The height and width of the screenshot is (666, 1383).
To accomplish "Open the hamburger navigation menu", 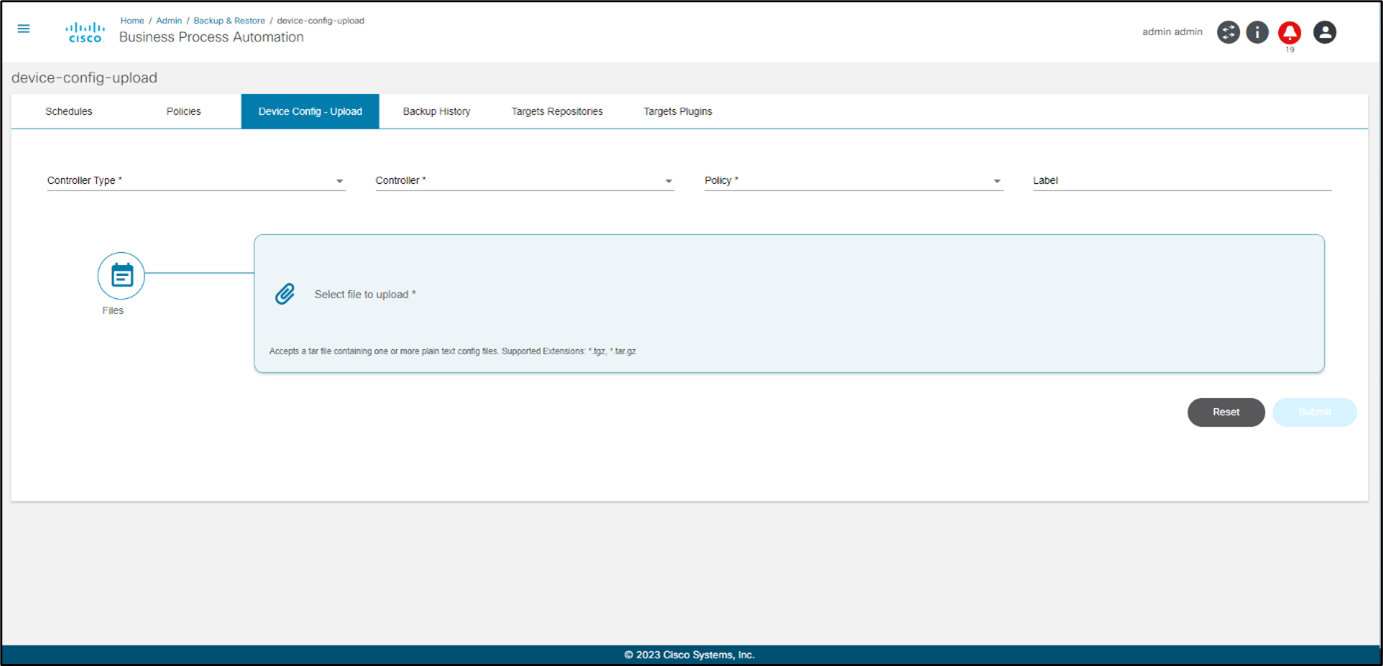I will (x=24, y=29).
